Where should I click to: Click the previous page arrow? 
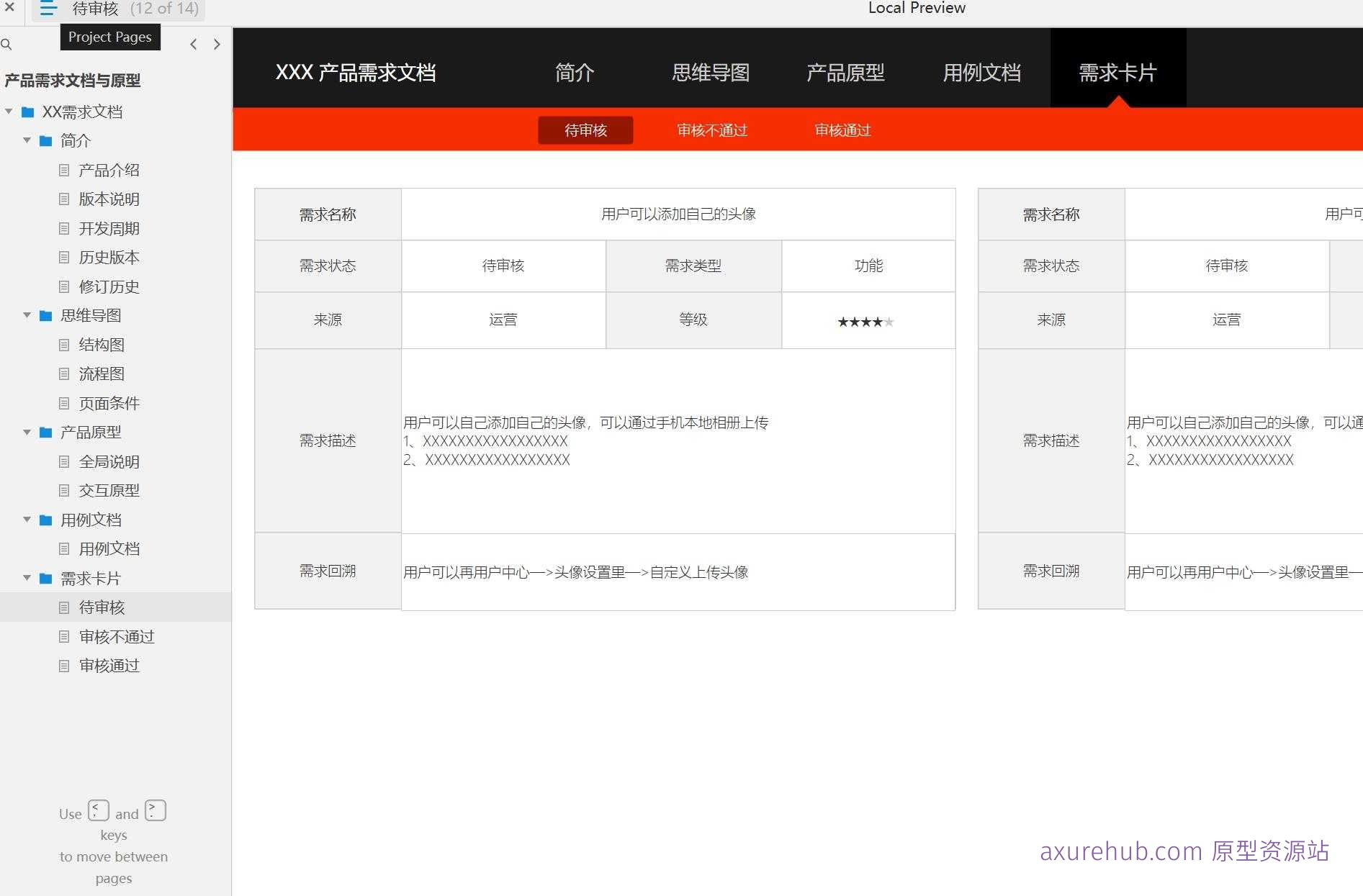(x=193, y=44)
